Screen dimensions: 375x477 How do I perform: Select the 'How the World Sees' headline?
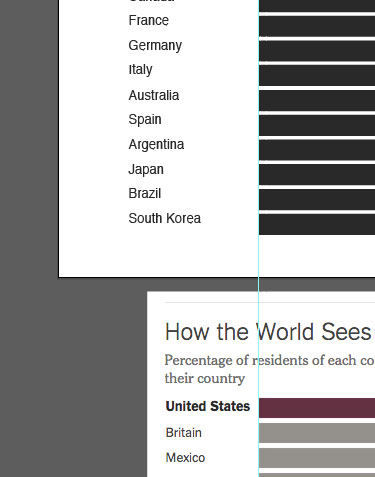(x=268, y=332)
